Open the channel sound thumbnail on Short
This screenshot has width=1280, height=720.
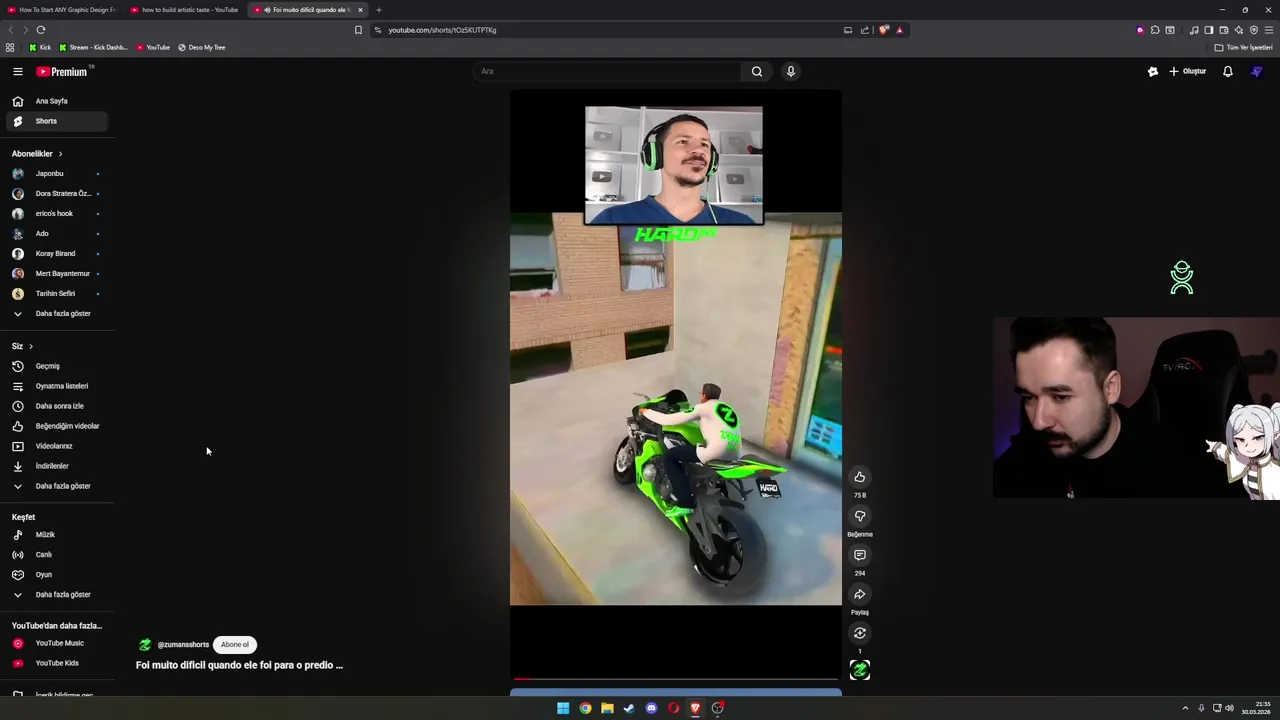click(860, 670)
